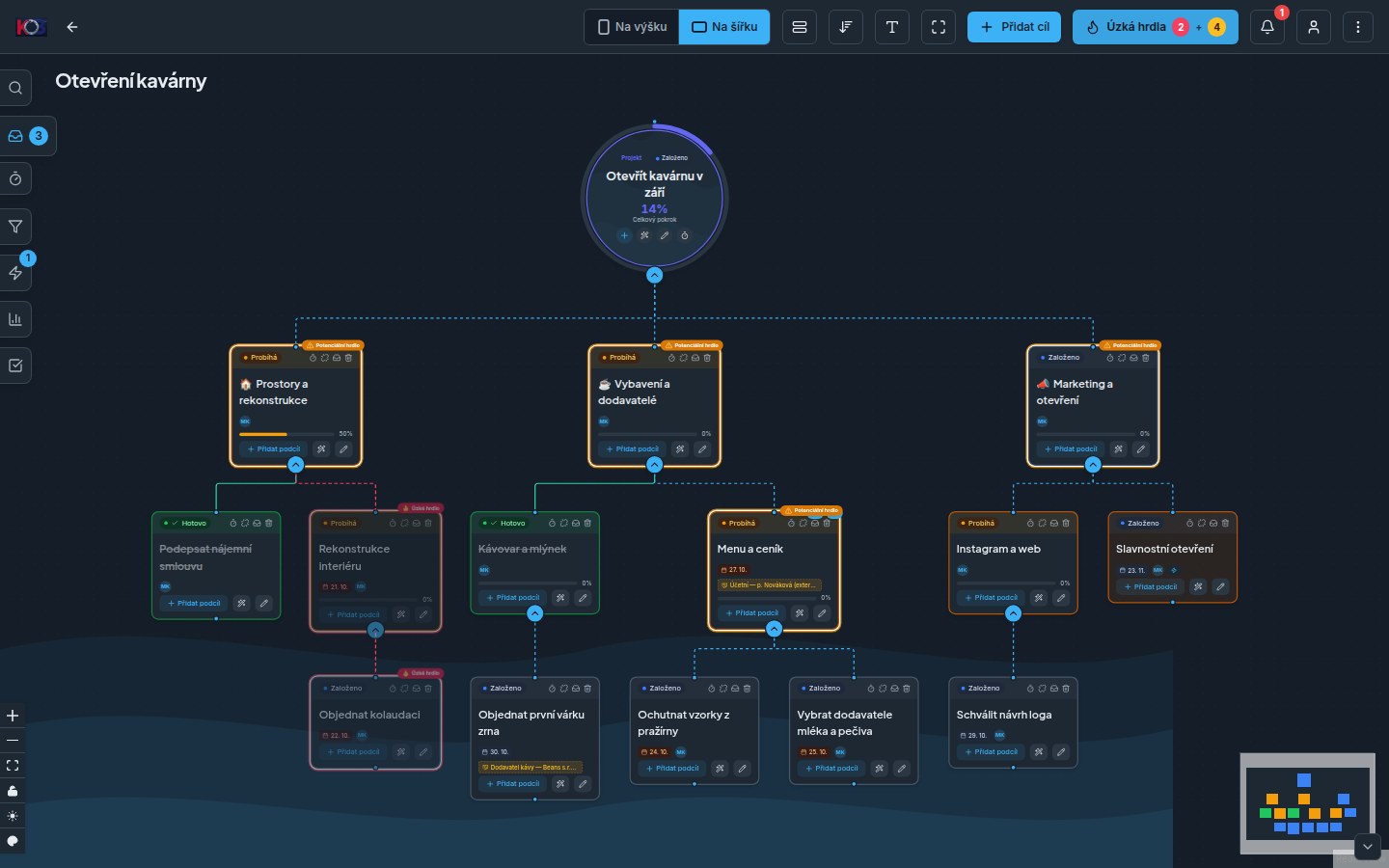Open the search tool in left sidebar
The width and height of the screenshot is (1389, 868).
click(15, 88)
